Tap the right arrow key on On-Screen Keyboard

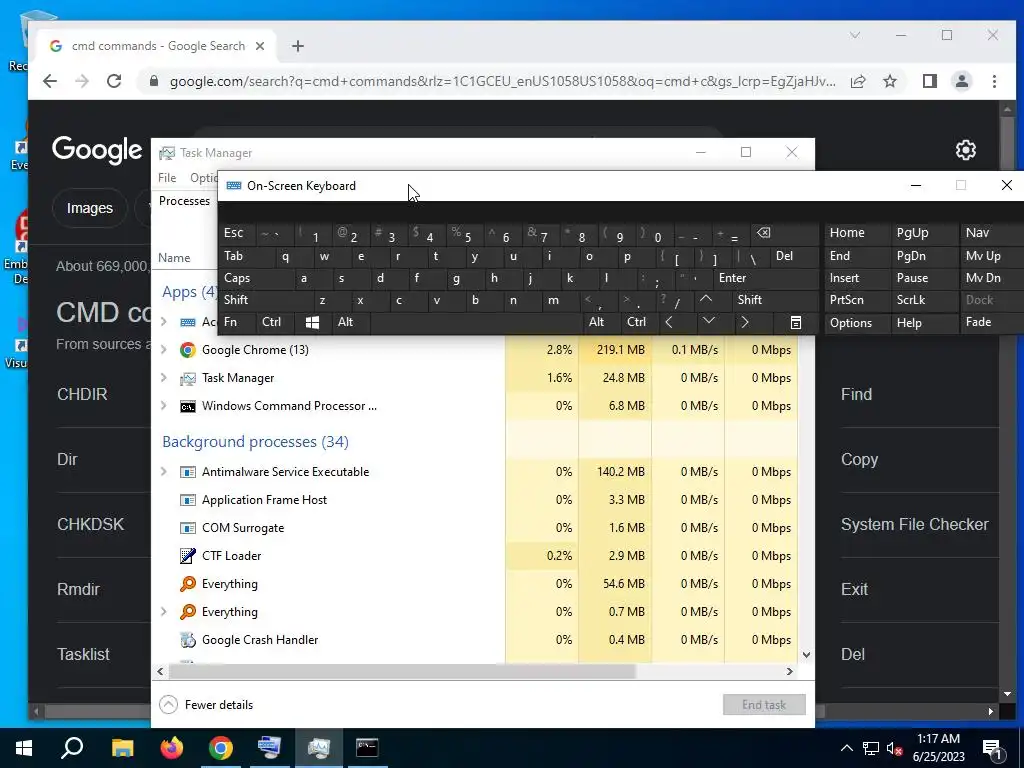(744, 323)
